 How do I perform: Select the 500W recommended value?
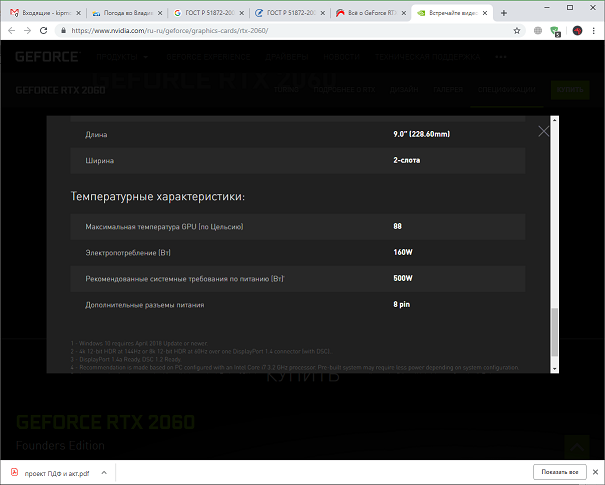(x=403, y=278)
